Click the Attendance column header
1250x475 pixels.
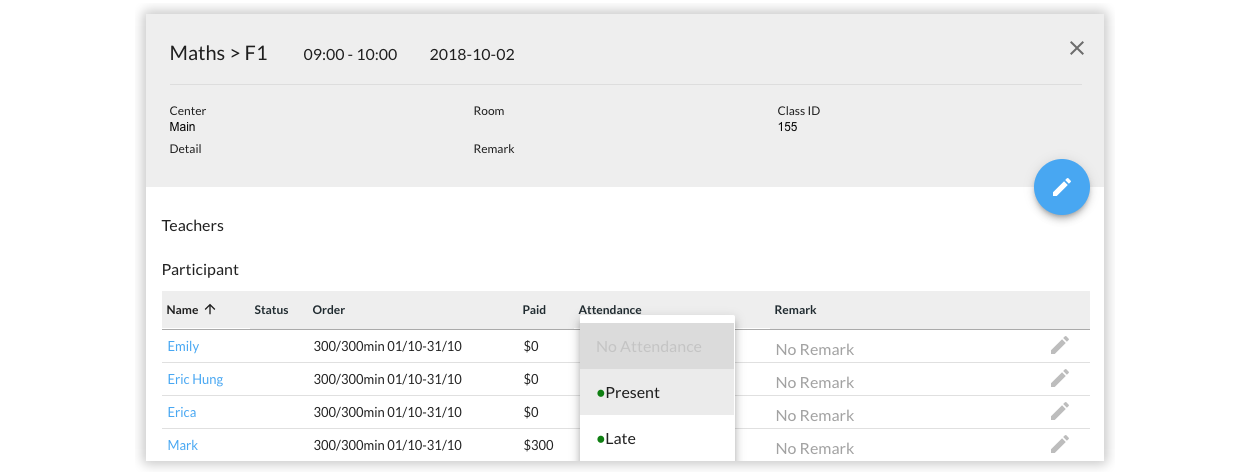(610, 310)
